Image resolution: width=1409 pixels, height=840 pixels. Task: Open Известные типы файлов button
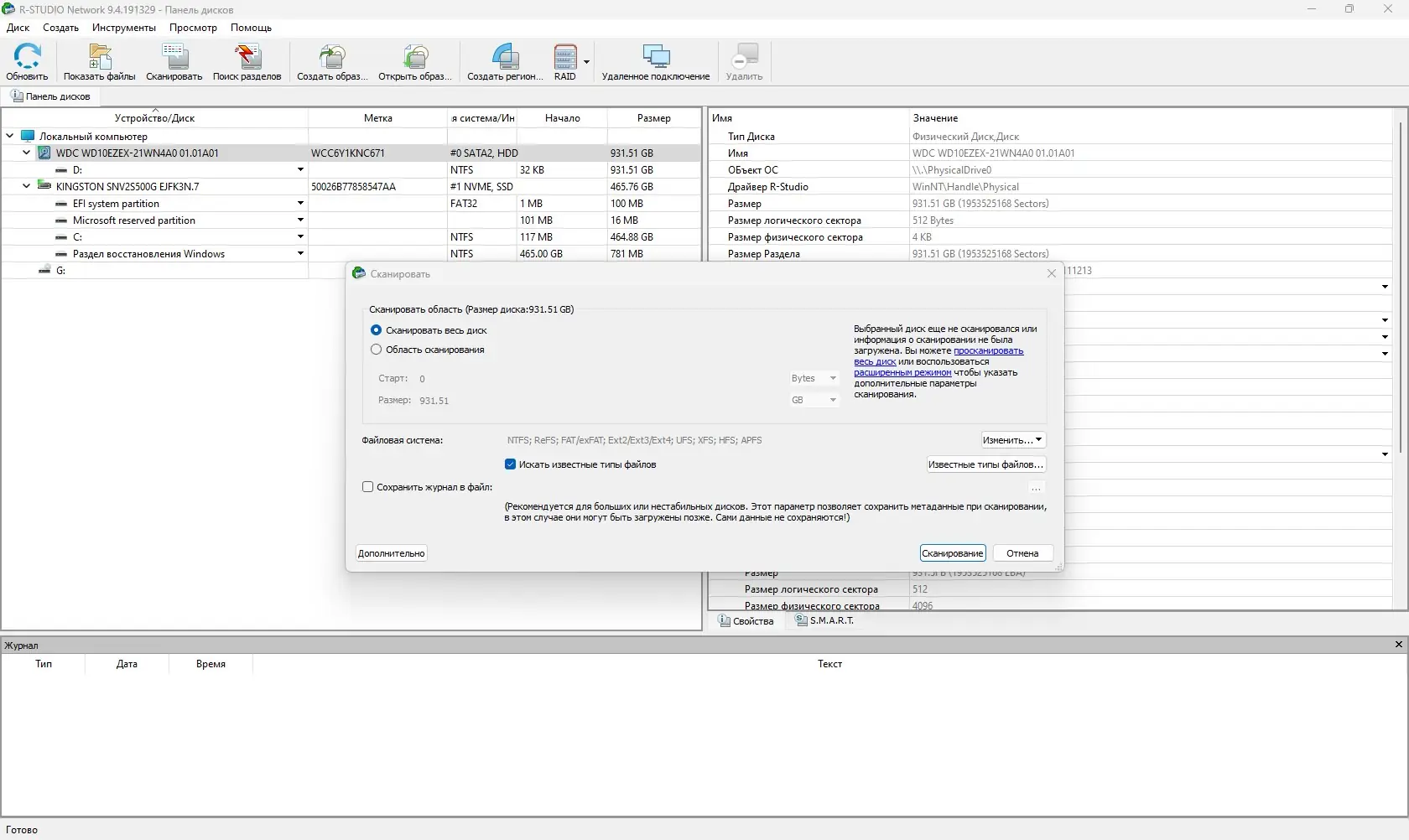[985, 464]
